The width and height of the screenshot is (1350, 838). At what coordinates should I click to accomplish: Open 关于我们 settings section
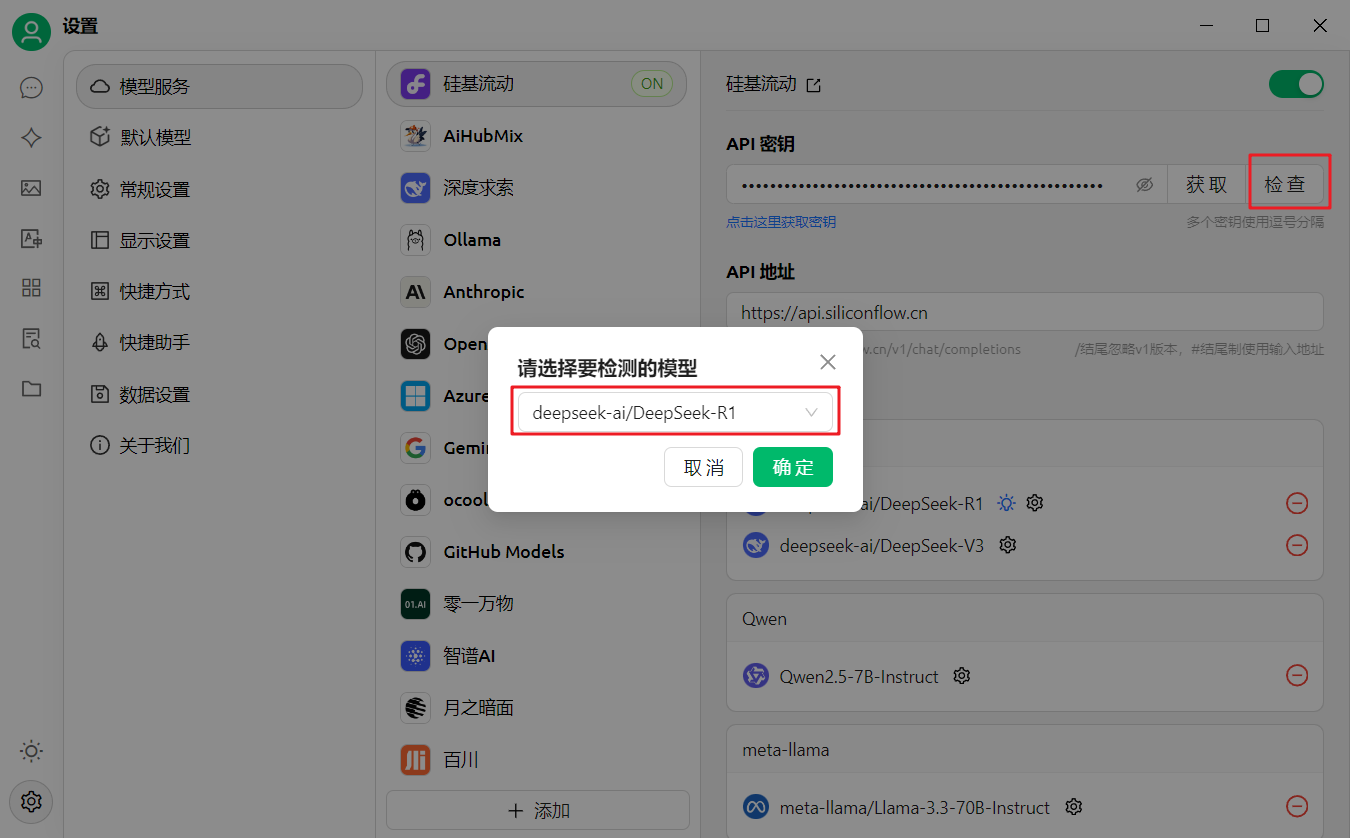[x=219, y=445]
